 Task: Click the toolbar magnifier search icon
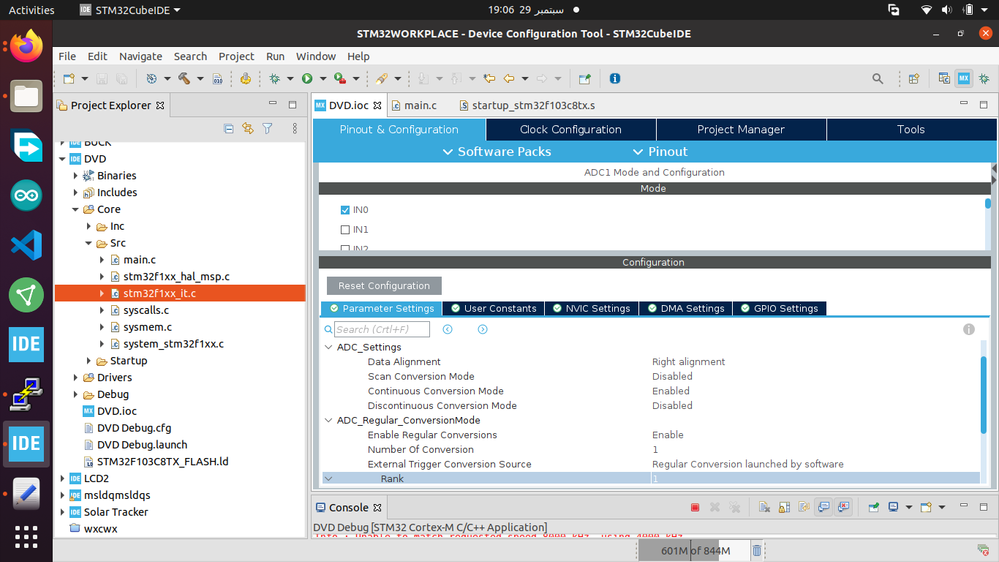(x=877, y=78)
